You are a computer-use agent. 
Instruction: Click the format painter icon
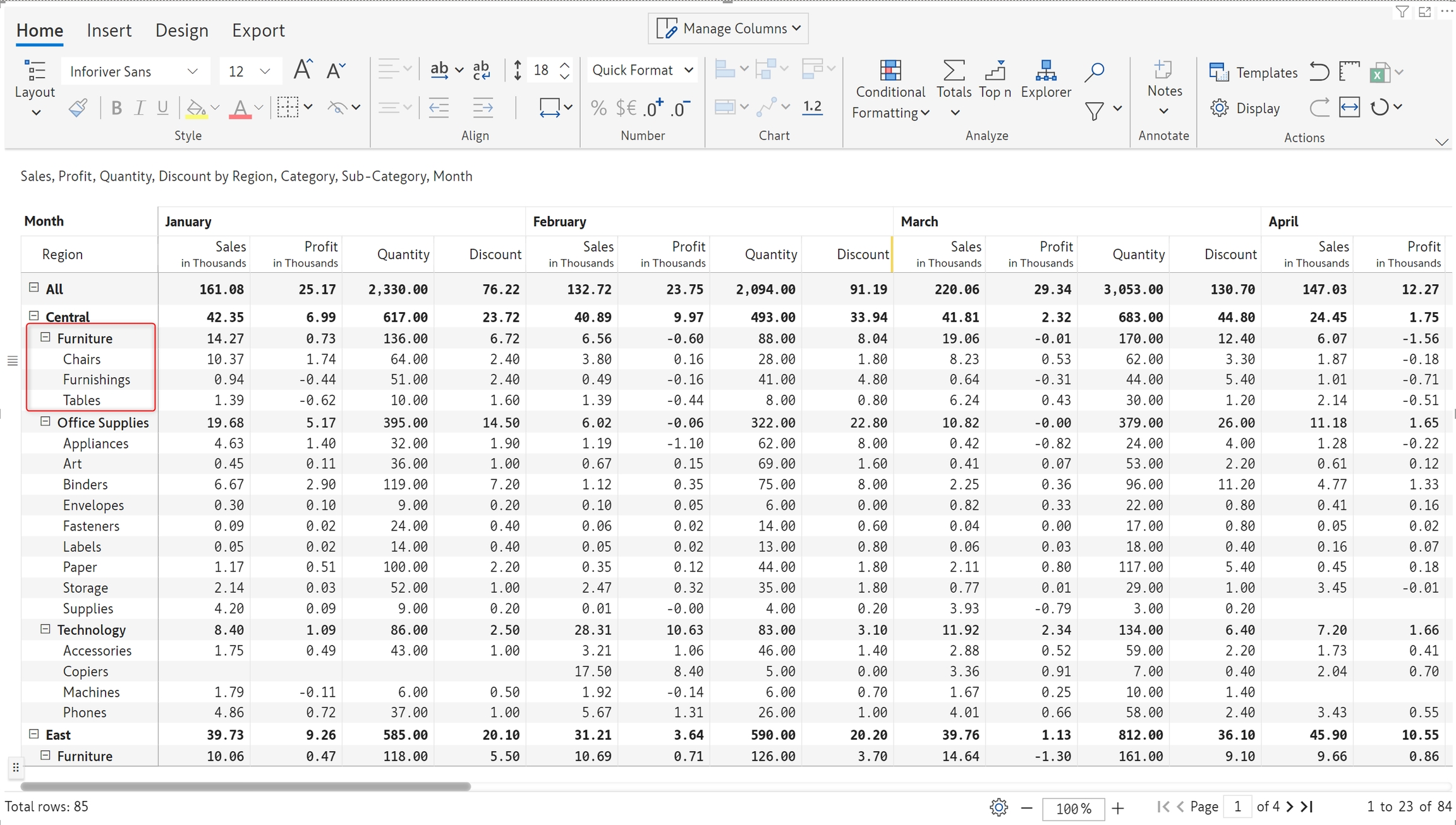[78, 108]
